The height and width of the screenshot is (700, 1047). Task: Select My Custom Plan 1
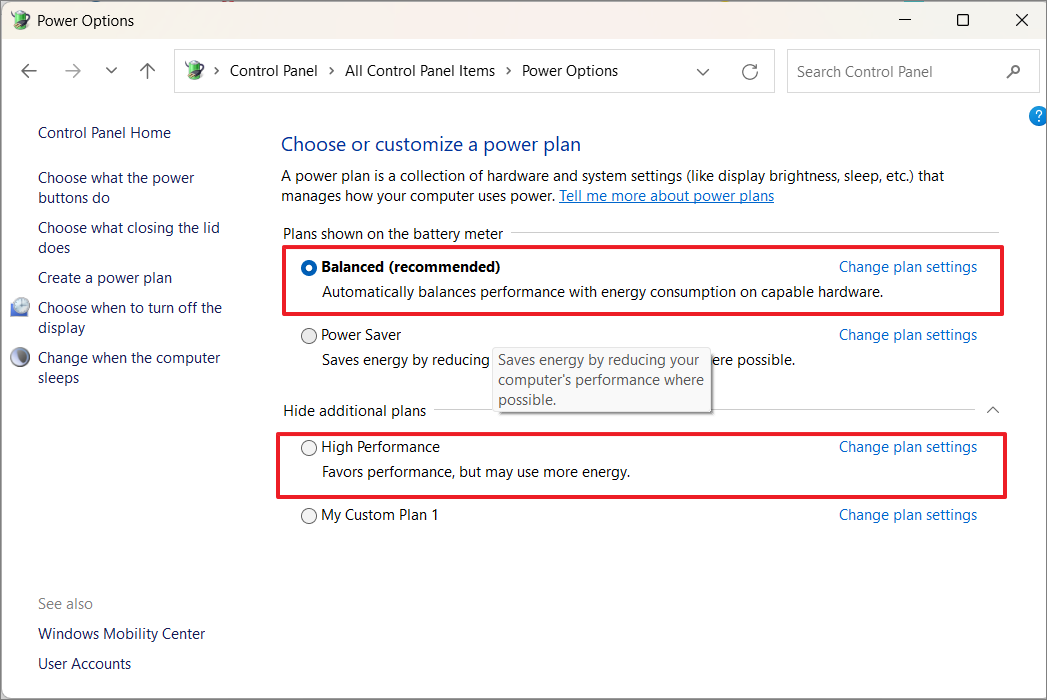pyautogui.click(x=309, y=515)
